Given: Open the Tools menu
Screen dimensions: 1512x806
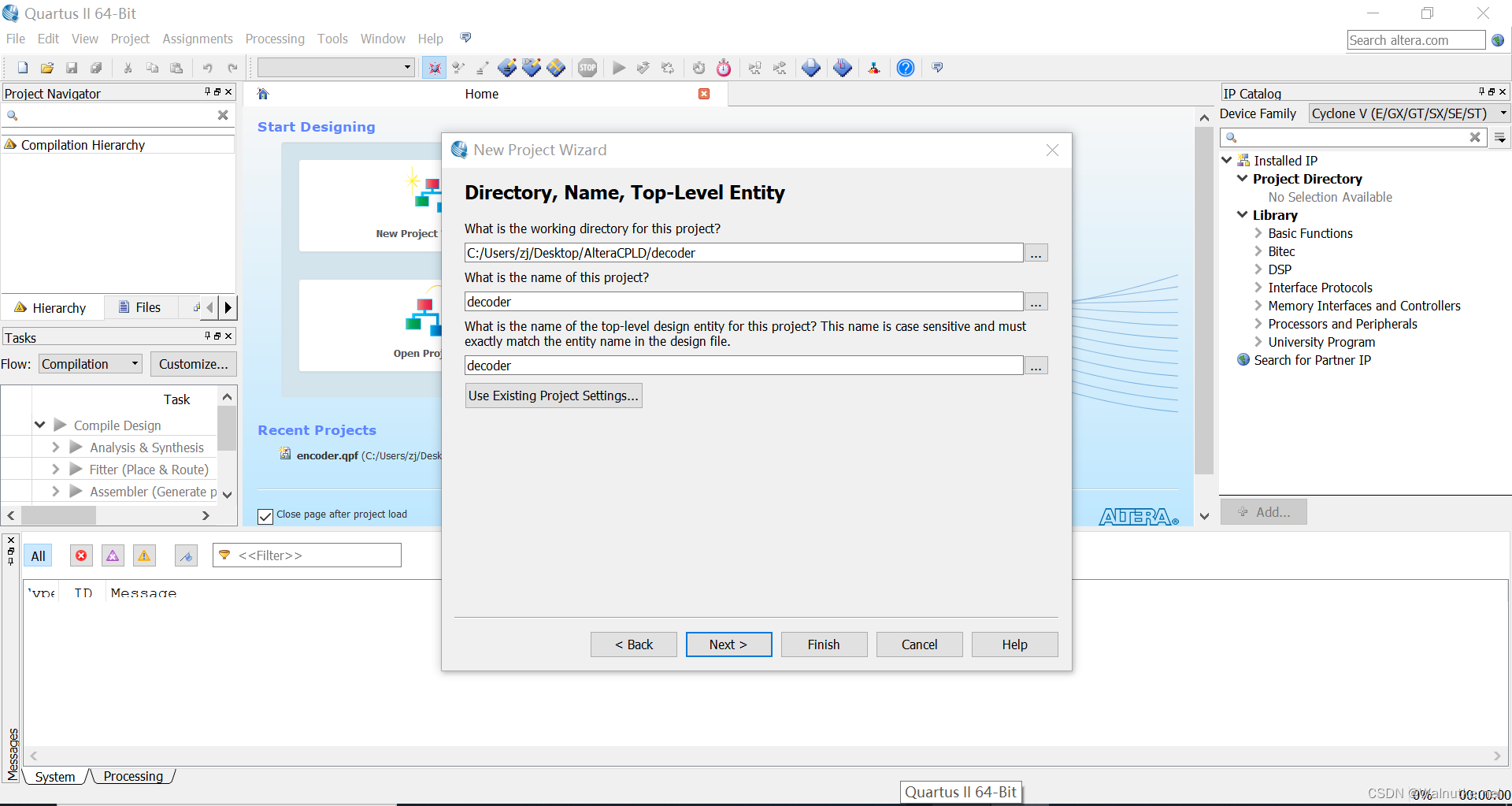Looking at the screenshot, I should click(332, 39).
